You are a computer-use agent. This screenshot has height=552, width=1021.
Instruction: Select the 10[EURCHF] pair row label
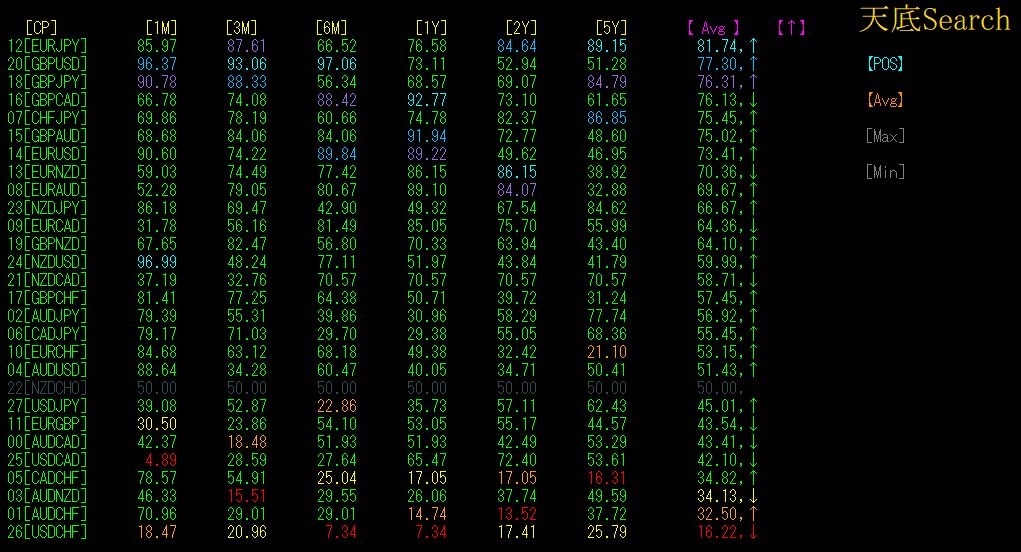47,352
